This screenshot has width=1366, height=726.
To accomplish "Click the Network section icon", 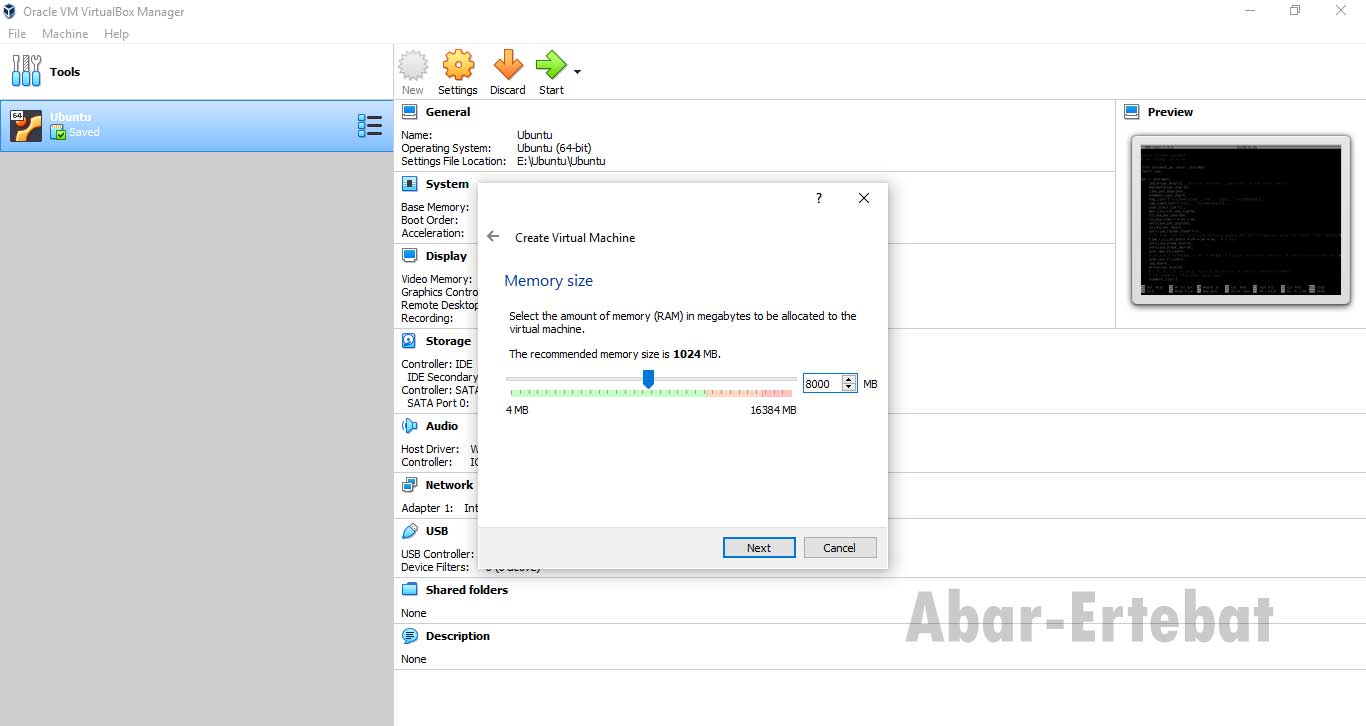I will tap(409, 485).
